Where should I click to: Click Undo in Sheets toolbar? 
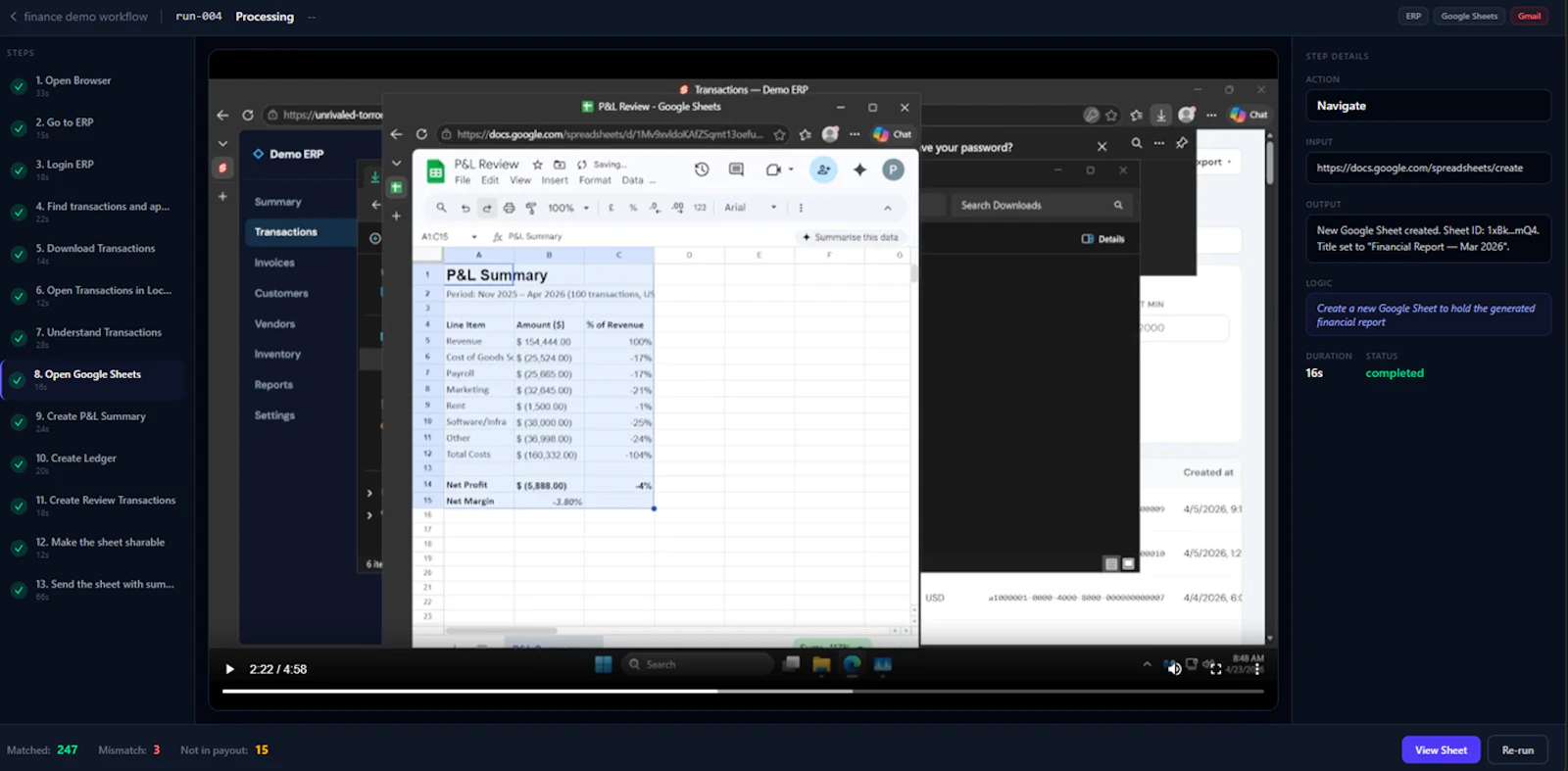click(465, 208)
